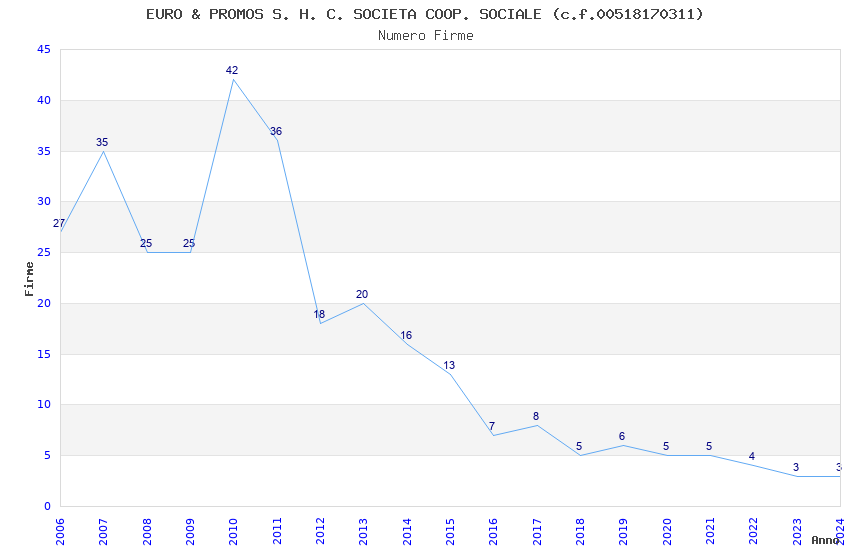Click the x-axis year 2012
The height and width of the screenshot is (550, 850).
coord(320,532)
